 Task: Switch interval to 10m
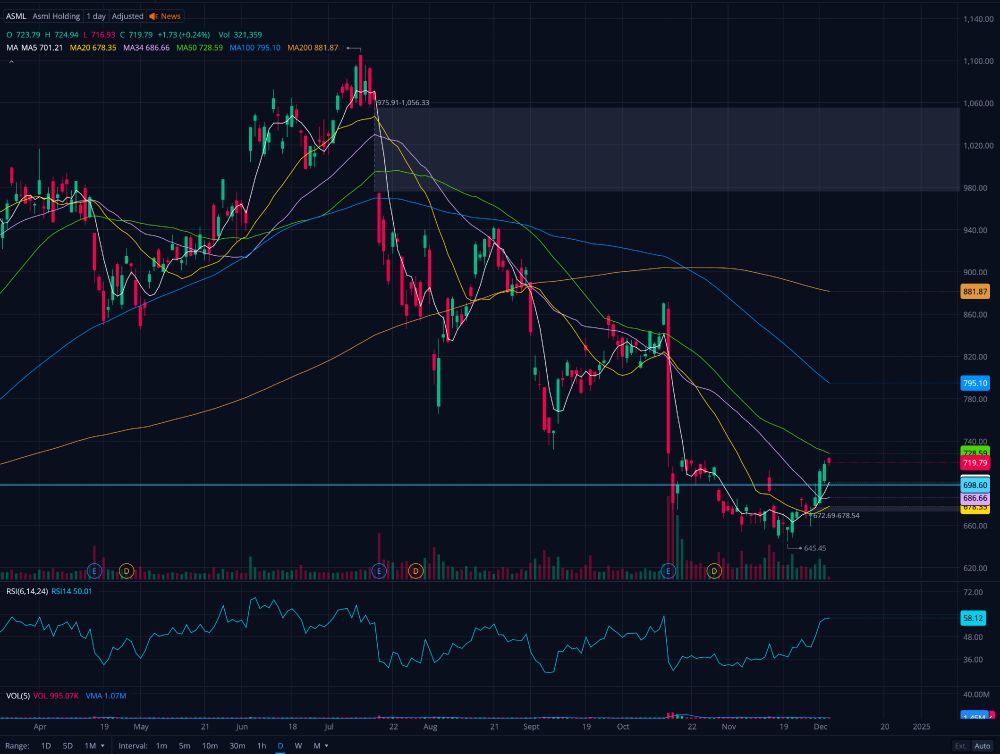tap(210, 746)
